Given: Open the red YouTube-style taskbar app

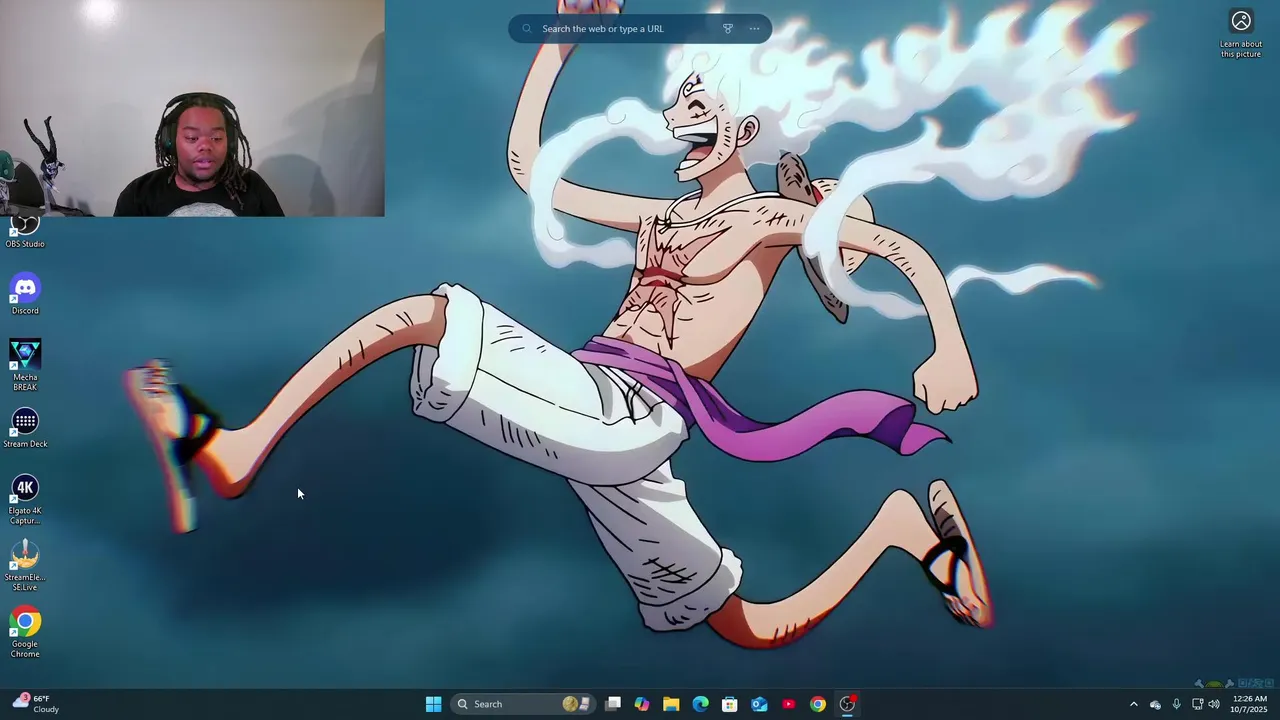Looking at the screenshot, I should coord(789,704).
